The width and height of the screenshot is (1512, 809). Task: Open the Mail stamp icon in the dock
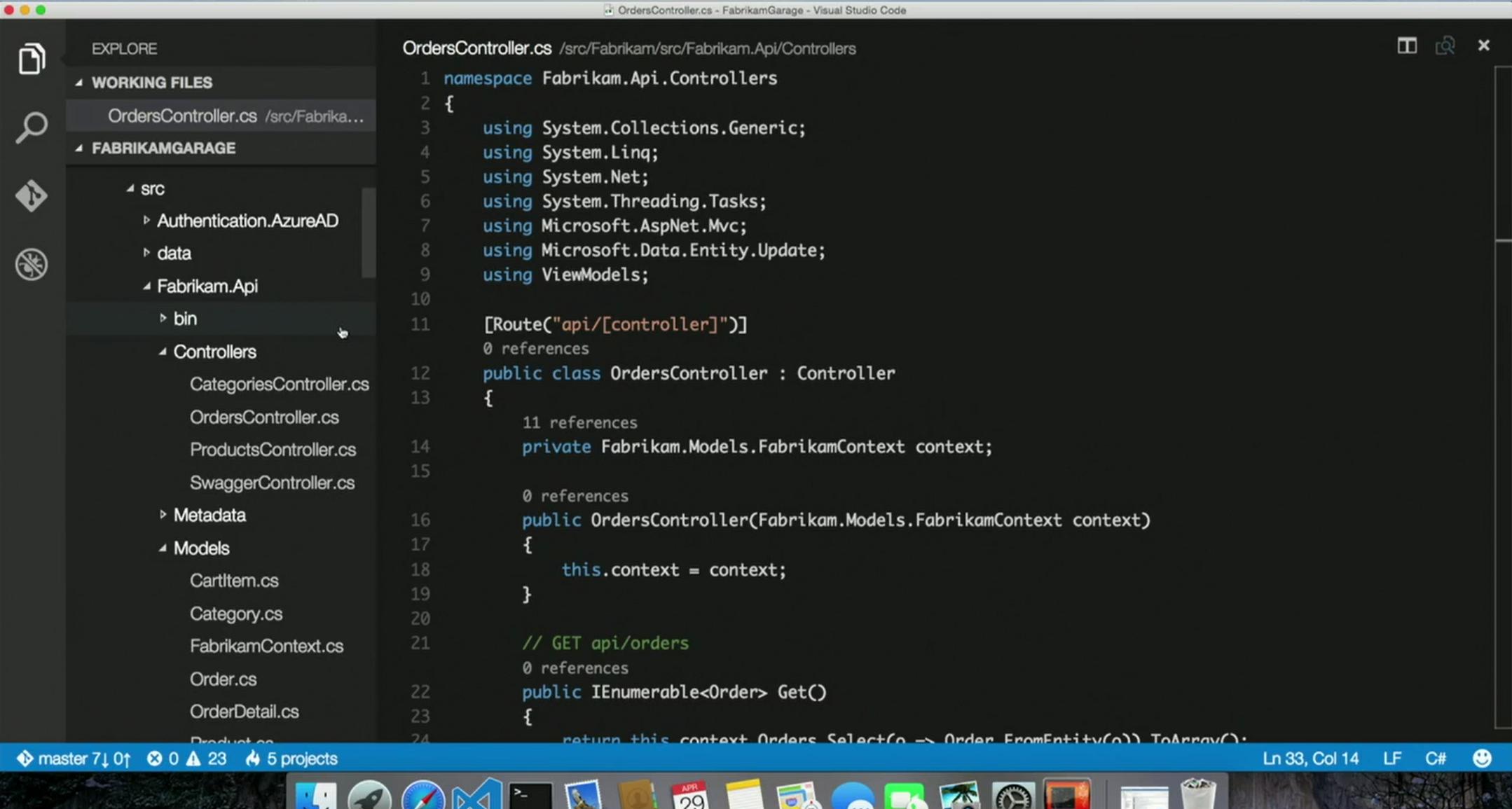pyautogui.click(x=584, y=795)
